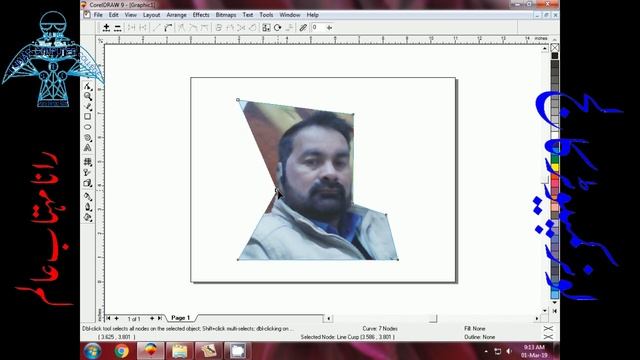Open the Outline tool flyout
640x360 pixels.
click(88, 207)
